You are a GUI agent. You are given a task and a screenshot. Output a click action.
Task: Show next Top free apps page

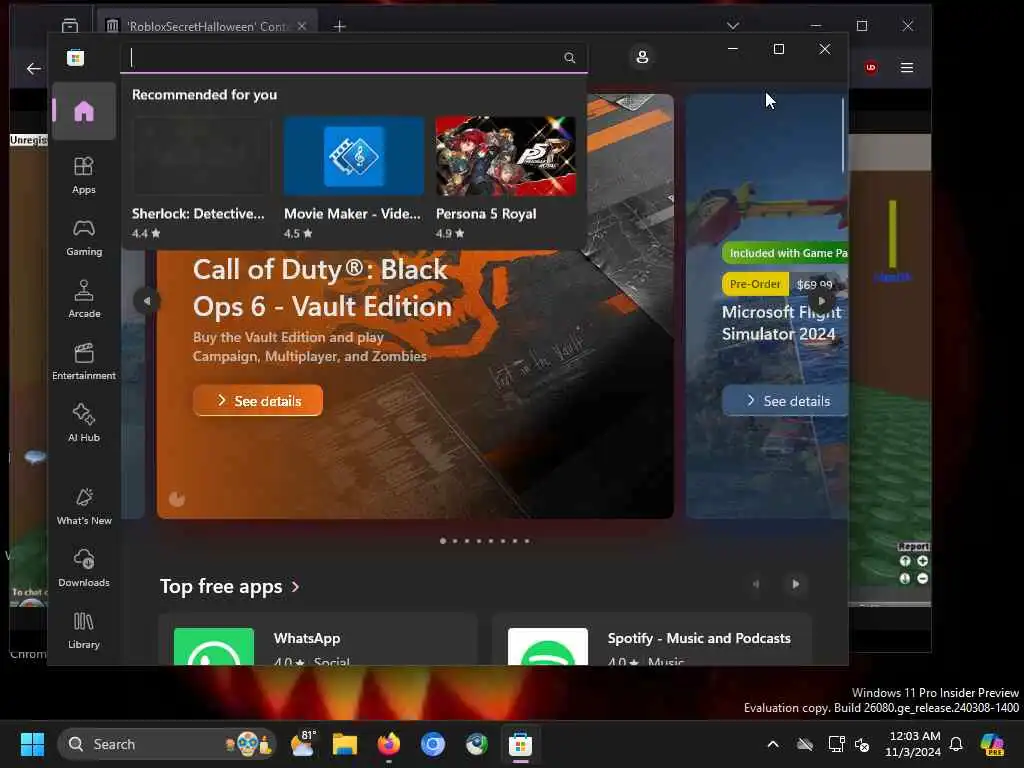tap(795, 584)
